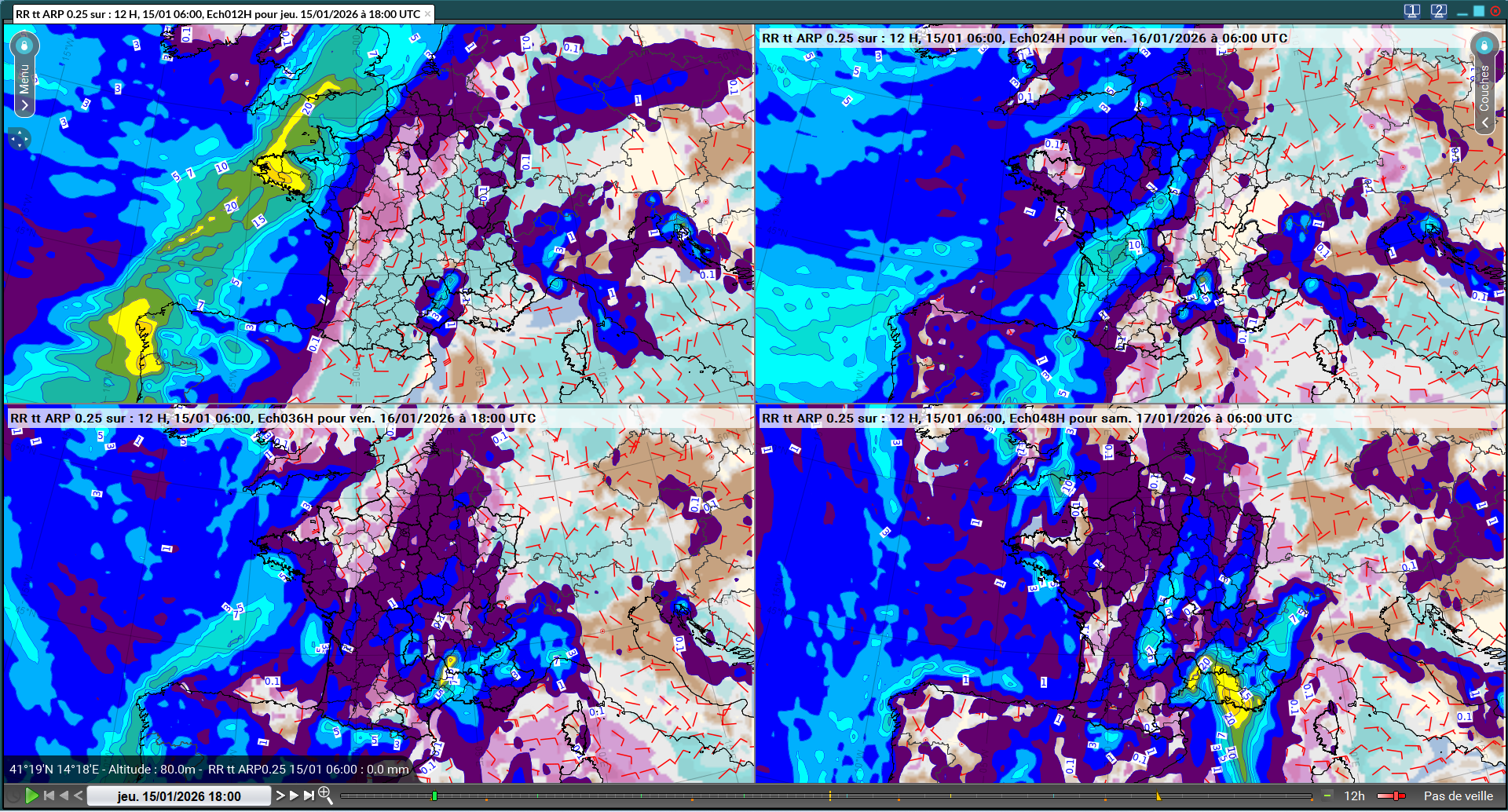1508x812 pixels.
Task: Click the date field showing jeu. 15/01/2026 18:00
Action: pos(178,796)
